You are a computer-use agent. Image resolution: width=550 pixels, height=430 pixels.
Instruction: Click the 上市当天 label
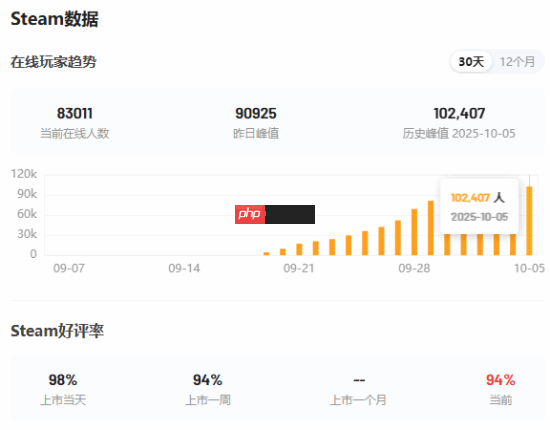pyautogui.click(x=63, y=400)
